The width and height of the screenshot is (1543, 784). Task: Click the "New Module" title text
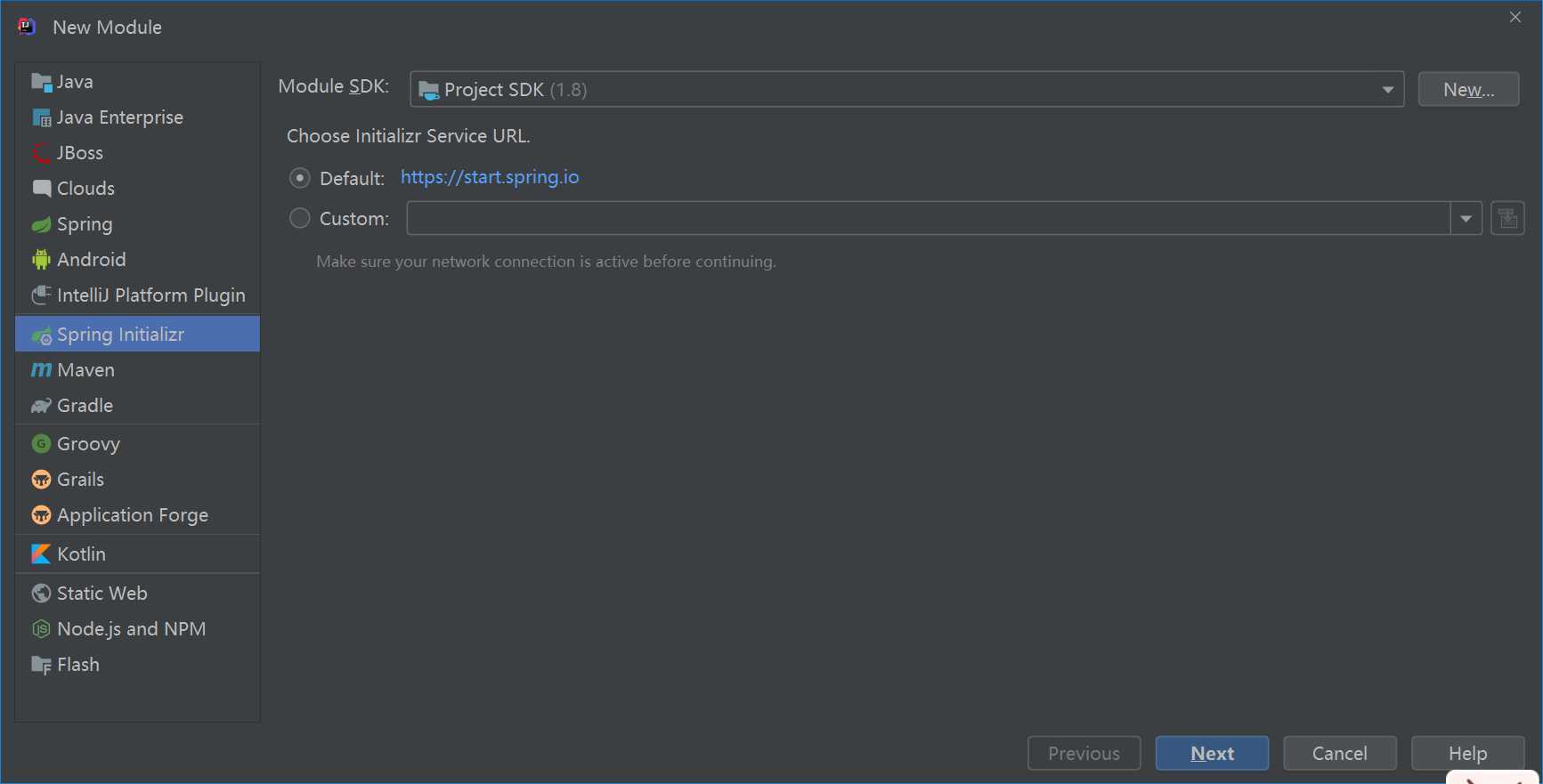[108, 28]
